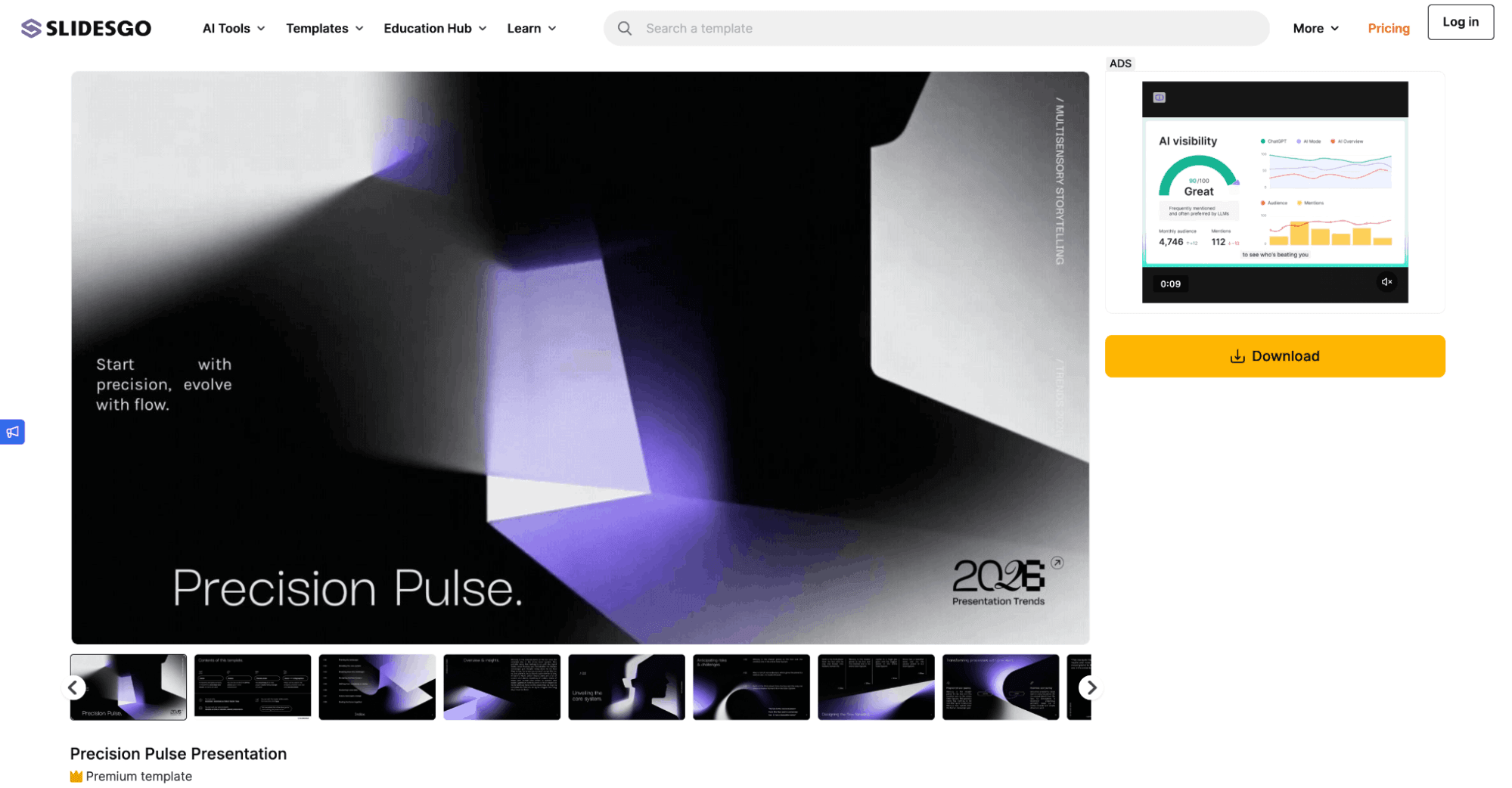Click the search magnifier icon

coord(624,29)
